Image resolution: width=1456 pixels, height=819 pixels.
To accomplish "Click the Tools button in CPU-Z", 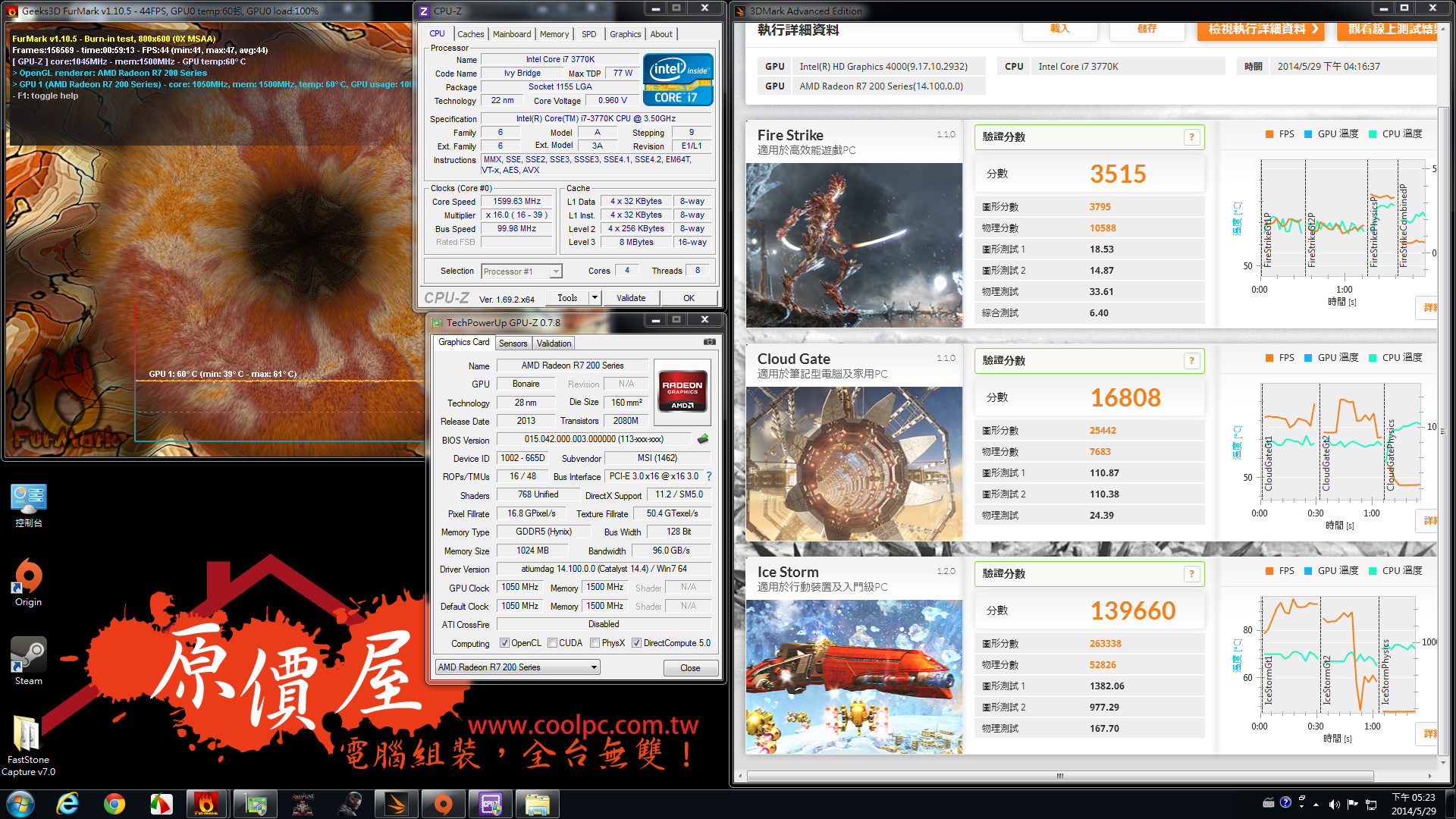I will click(x=567, y=298).
